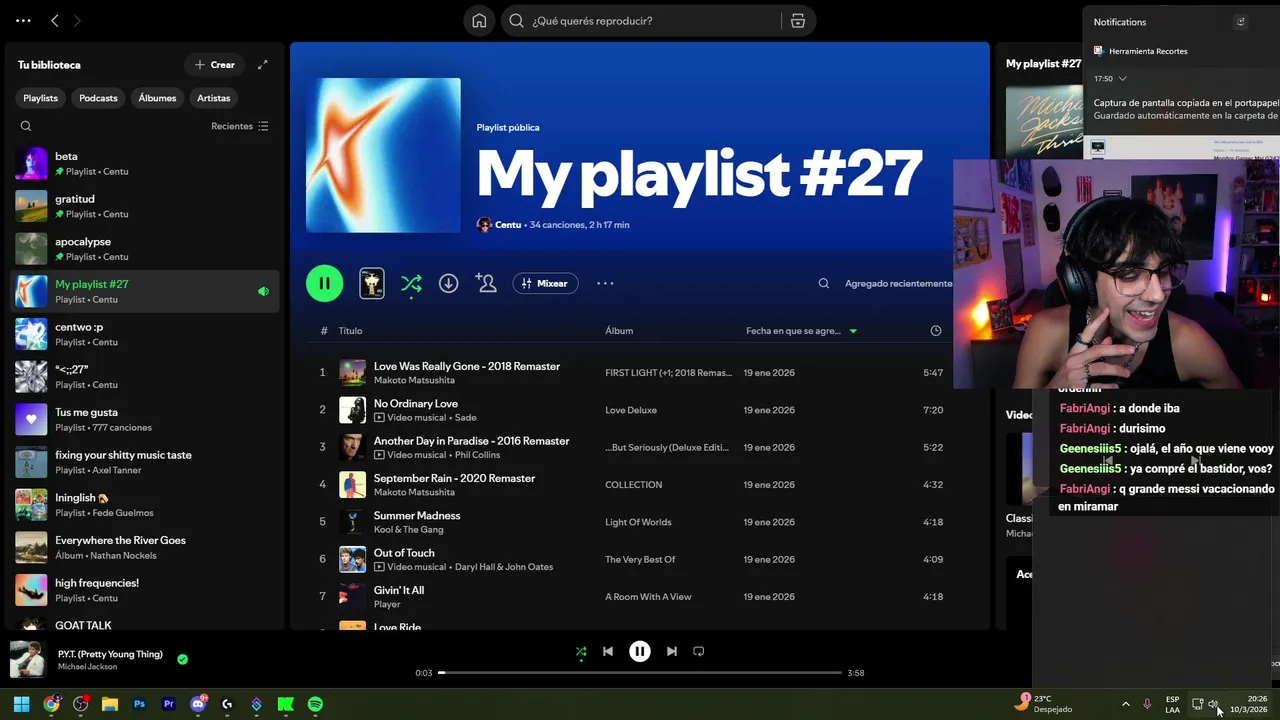1280x720 pixels.
Task: Open Chrome from the taskbar
Action: (51, 704)
